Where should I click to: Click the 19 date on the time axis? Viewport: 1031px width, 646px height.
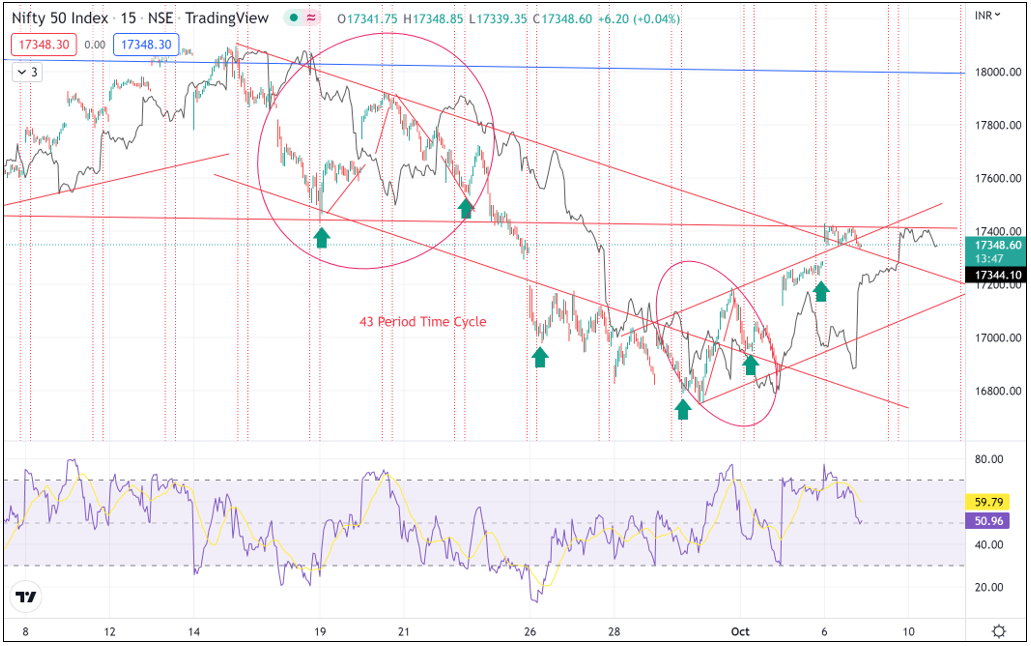tap(320, 632)
